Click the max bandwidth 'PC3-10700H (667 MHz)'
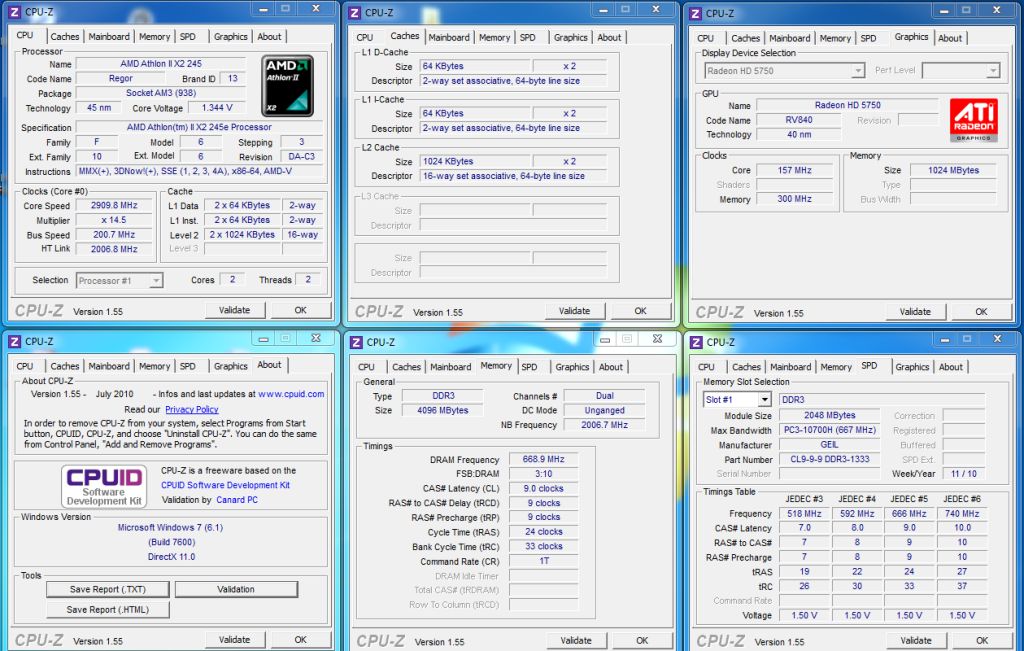1024x651 pixels. [829, 430]
